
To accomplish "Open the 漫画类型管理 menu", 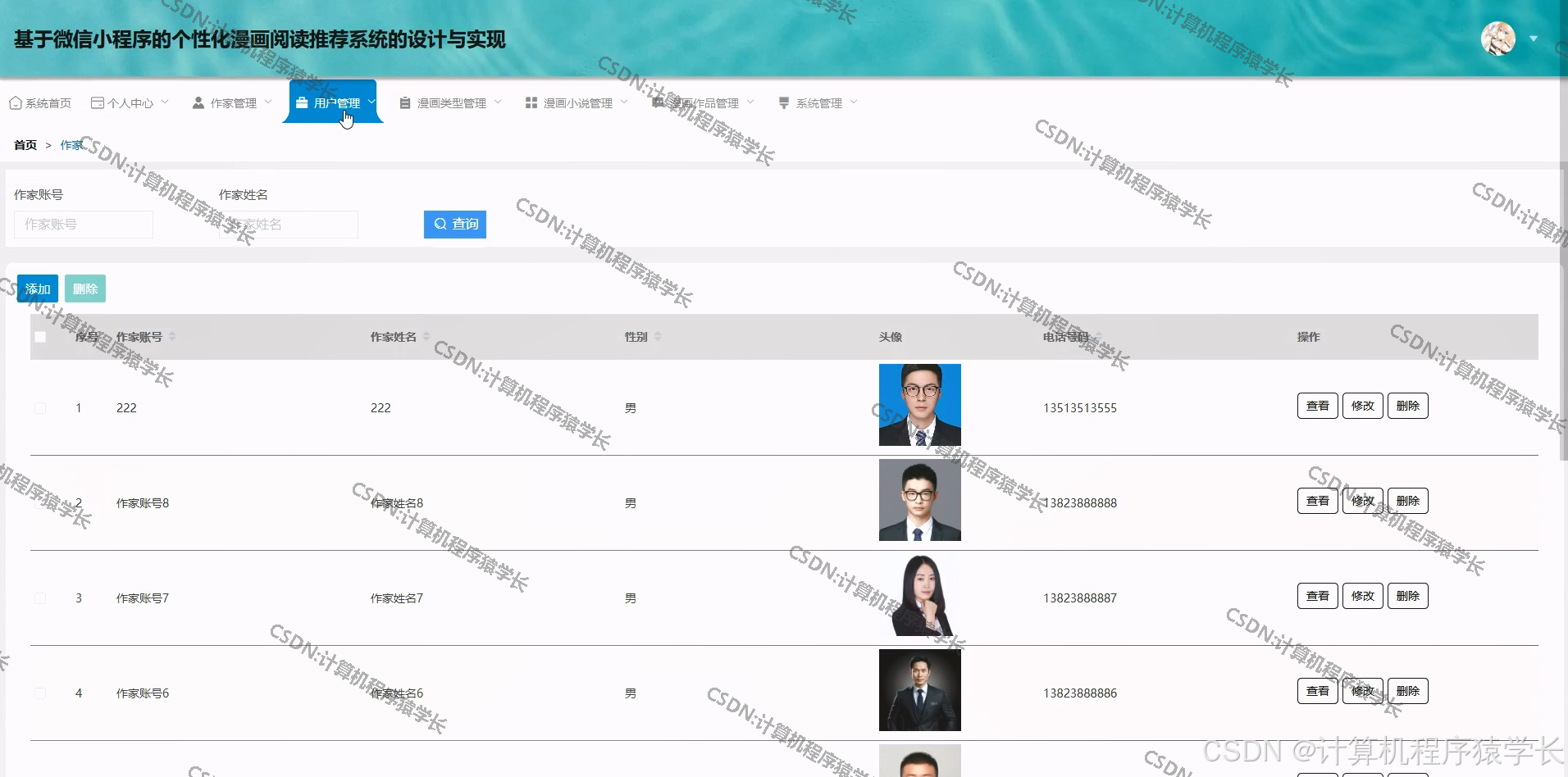I will point(450,103).
